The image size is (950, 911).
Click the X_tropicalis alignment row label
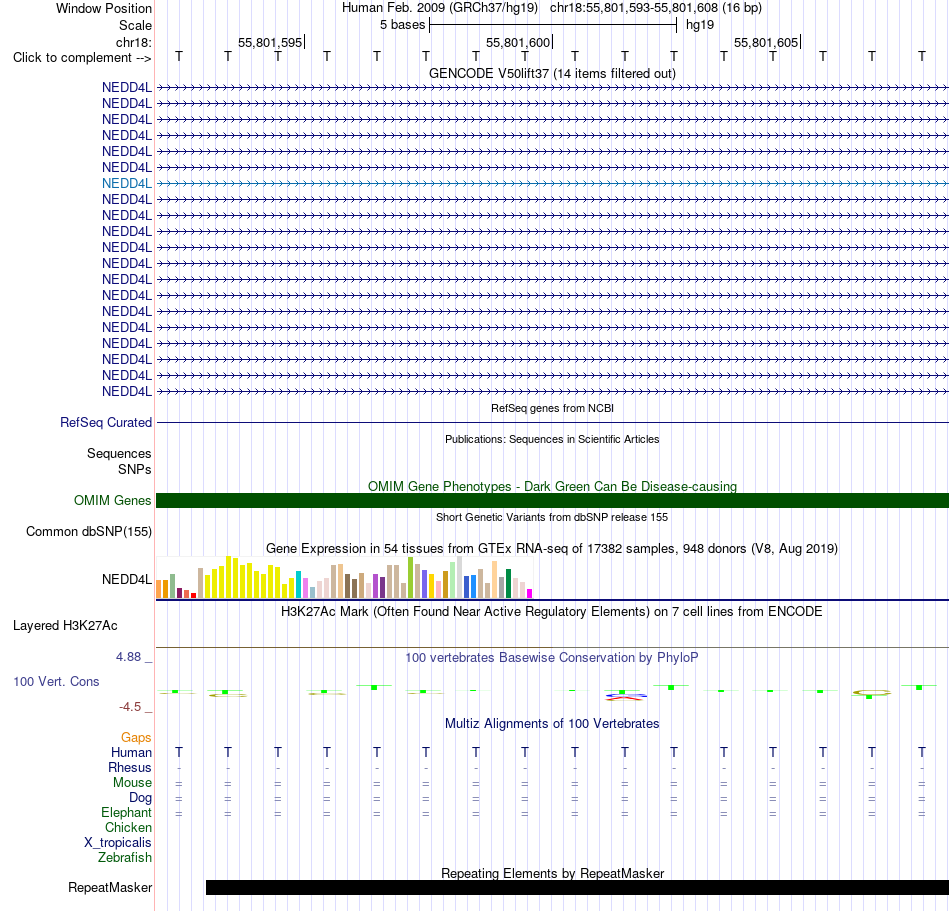click(x=118, y=843)
